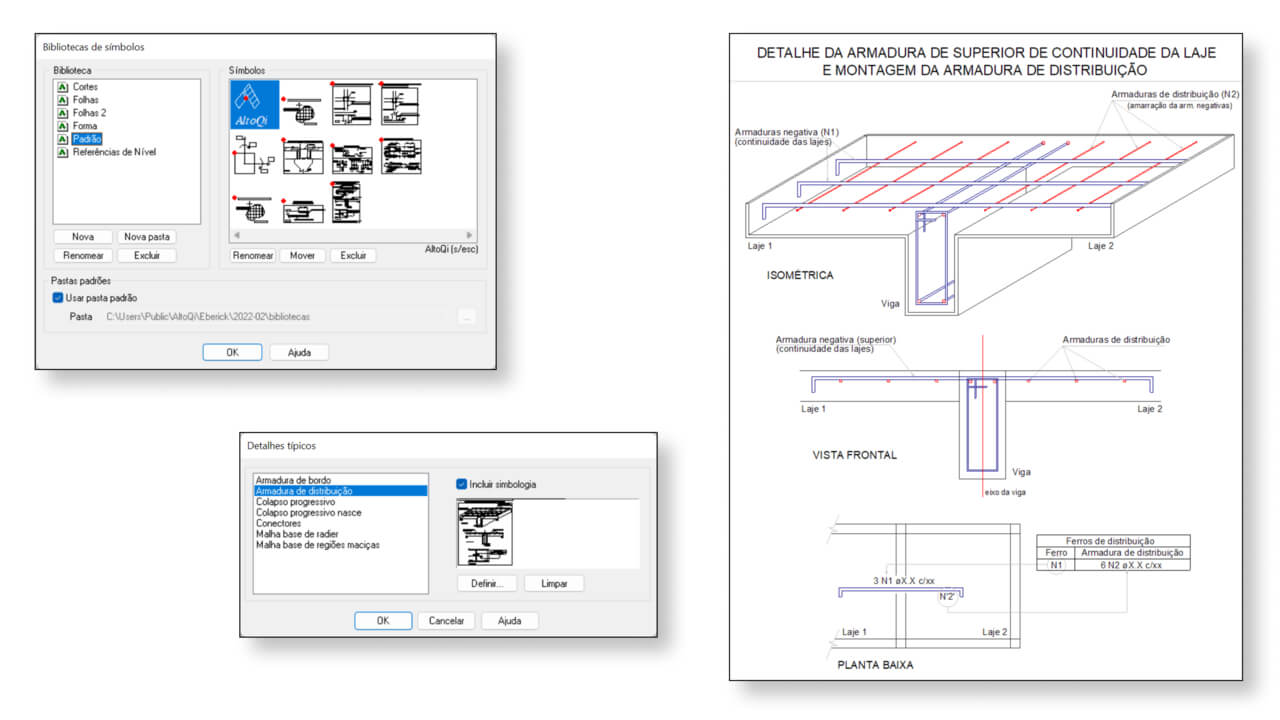Confirm Bibliotecas de símbolos with OK
Viewport: 1280px width, 720px height.
coord(232,352)
